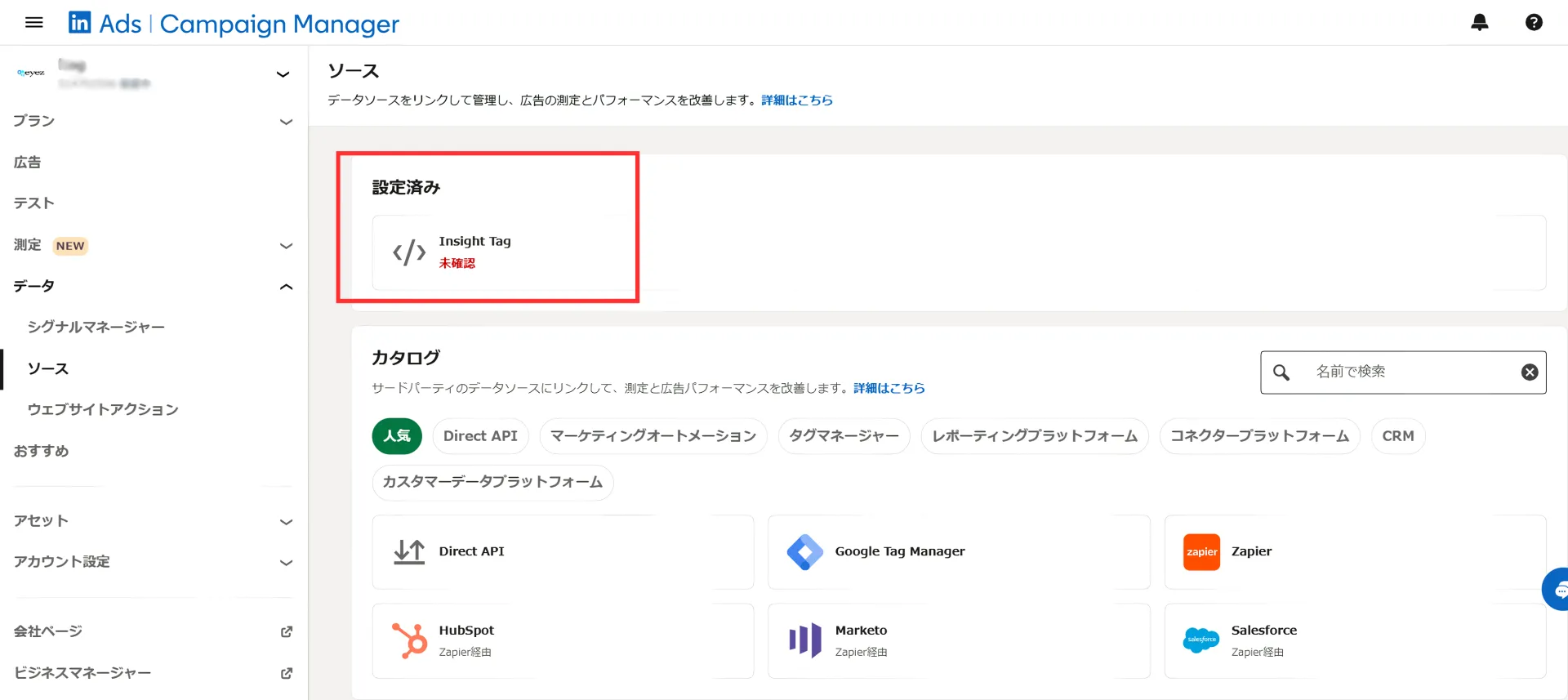
Task: Select the 人気 filter chip
Action: tap(397, 435)
